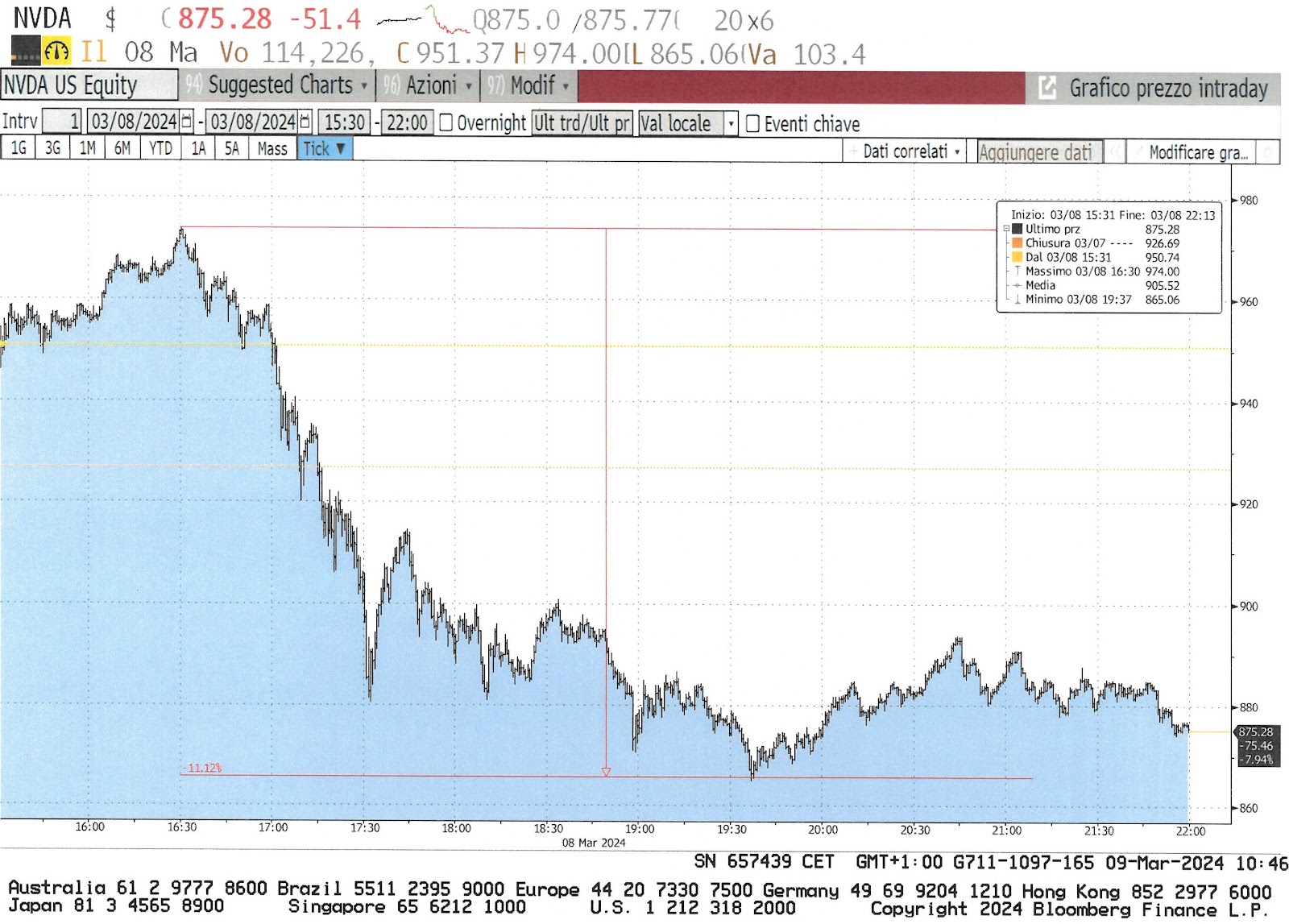This screenshot has height=924, width=1289.
Task: Enable the Overnight checkbox
Action: point(446,122)
